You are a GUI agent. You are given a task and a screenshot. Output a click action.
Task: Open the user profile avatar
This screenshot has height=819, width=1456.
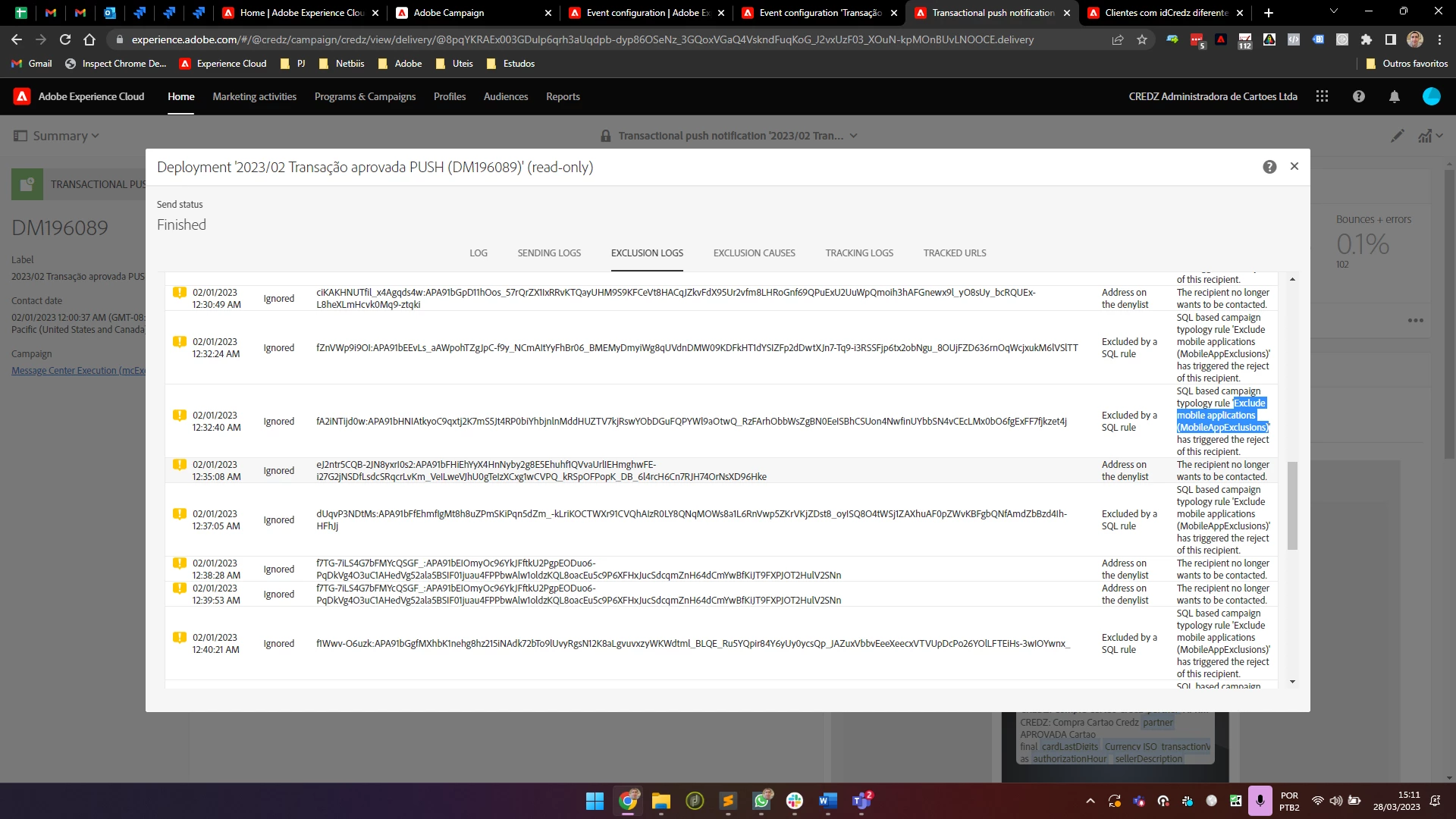1431,96
